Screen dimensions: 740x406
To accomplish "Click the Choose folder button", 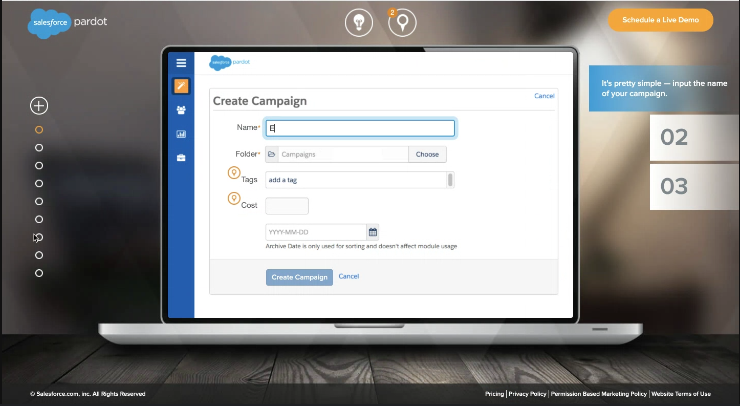I will click(427, 154).
